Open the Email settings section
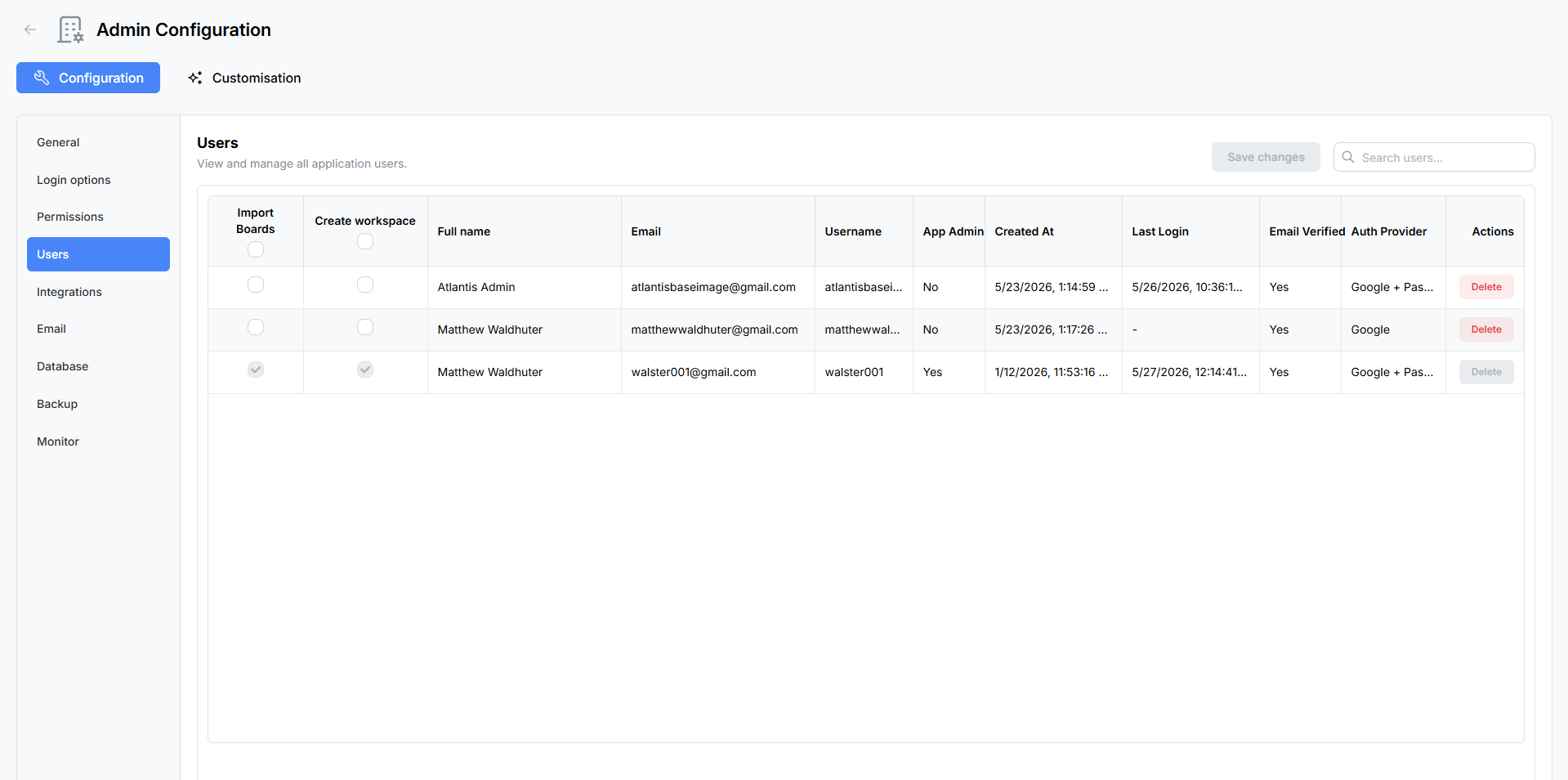 tap(98, 329)
